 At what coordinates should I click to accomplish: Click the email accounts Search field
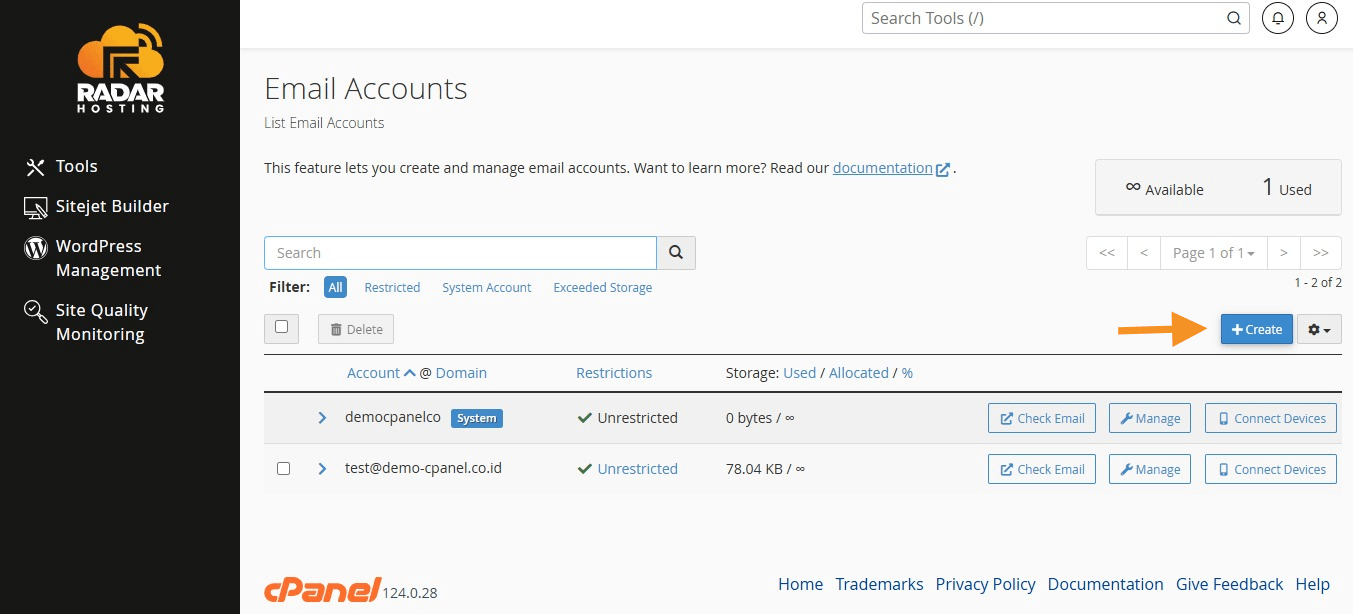pyautogui.click(x=460, y=253)
